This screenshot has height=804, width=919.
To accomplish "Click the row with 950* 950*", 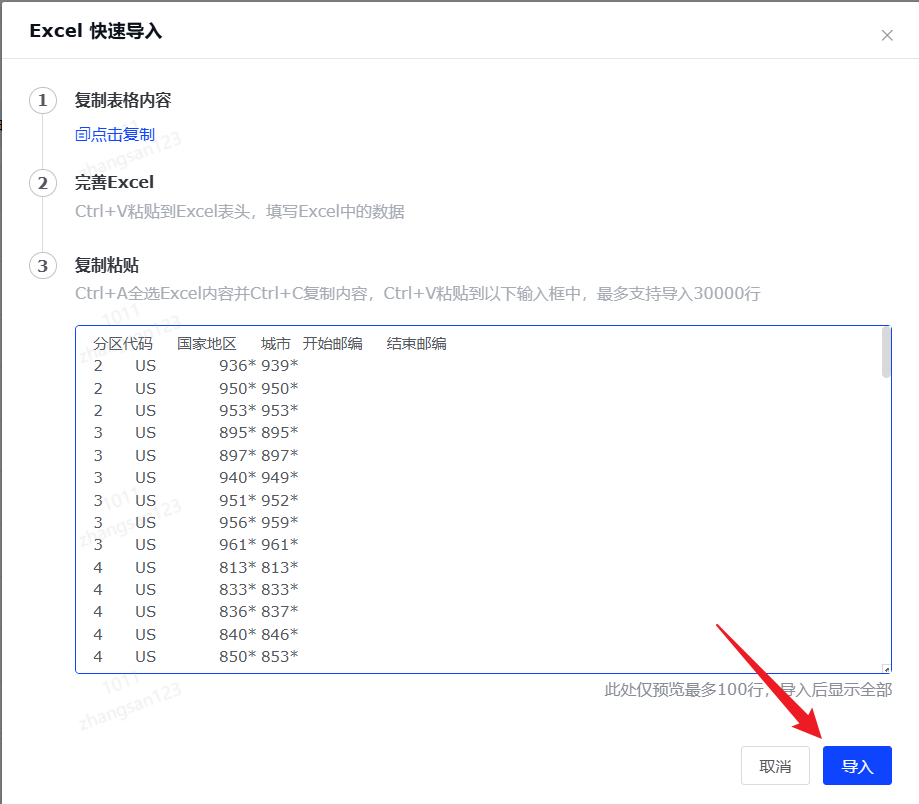I will tap(196, 389).
